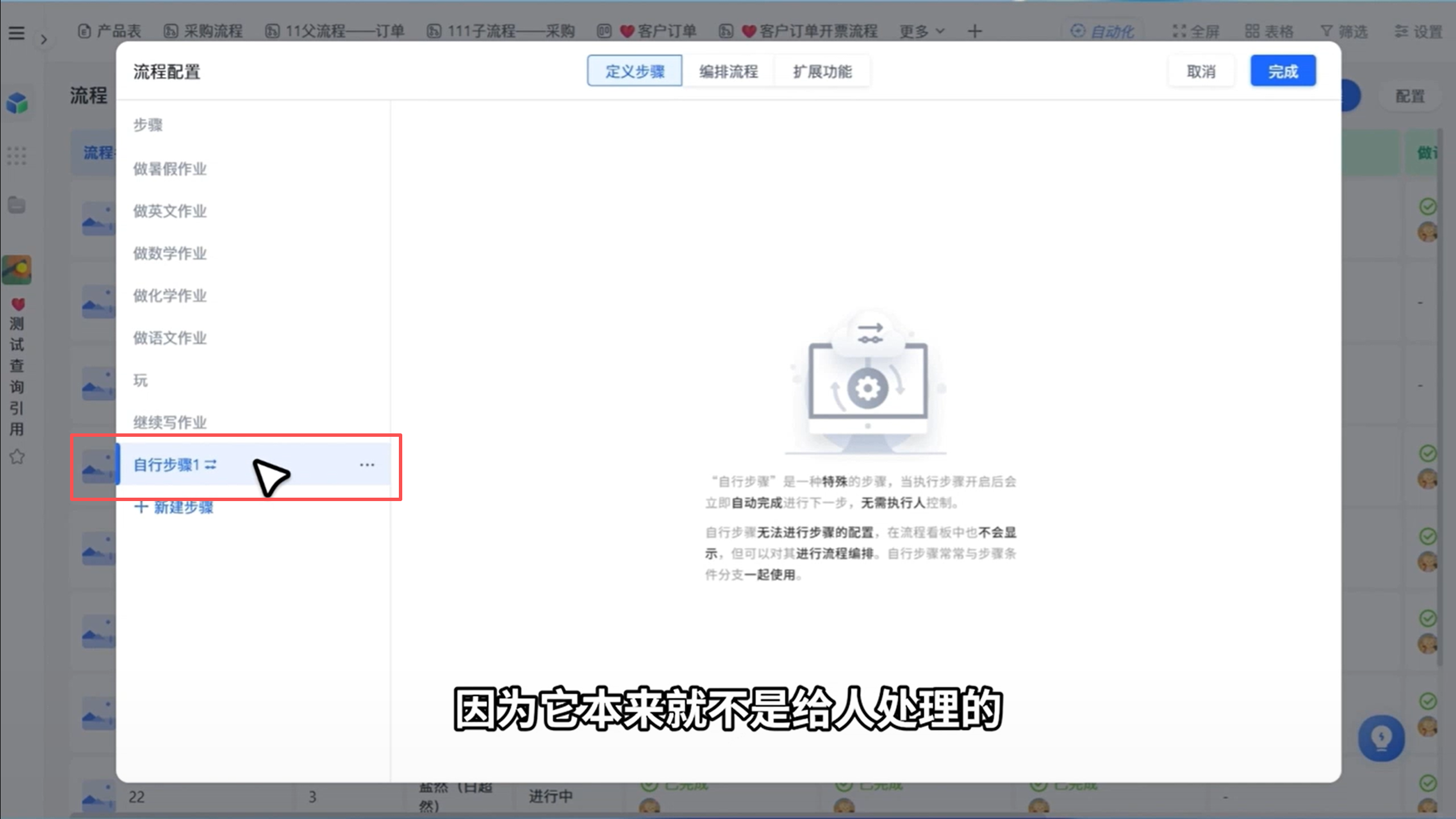
Task: Click the lightbulb help floating button
Action: 1381,738
